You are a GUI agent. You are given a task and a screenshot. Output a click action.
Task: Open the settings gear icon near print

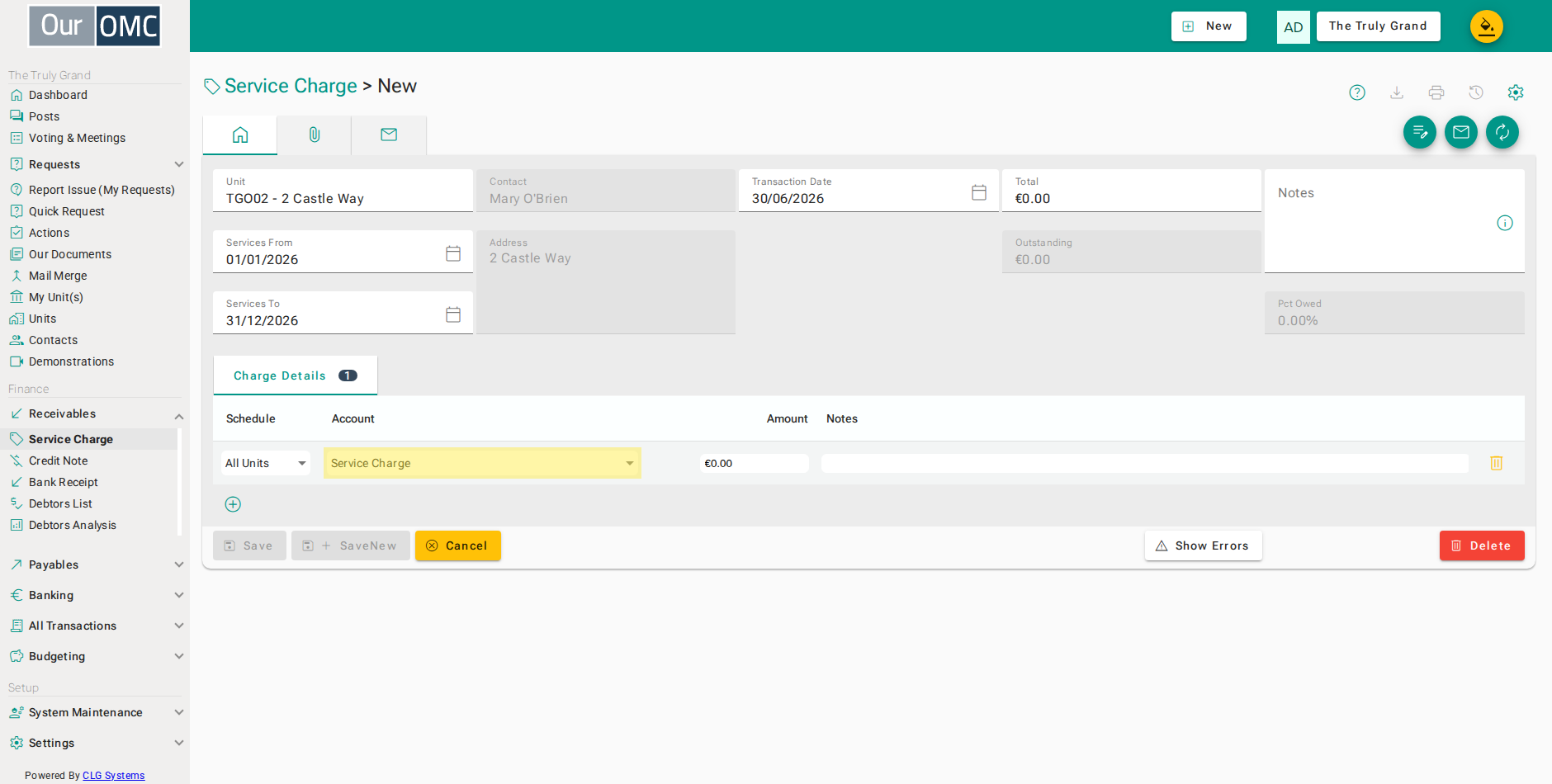coord(1516,92)
